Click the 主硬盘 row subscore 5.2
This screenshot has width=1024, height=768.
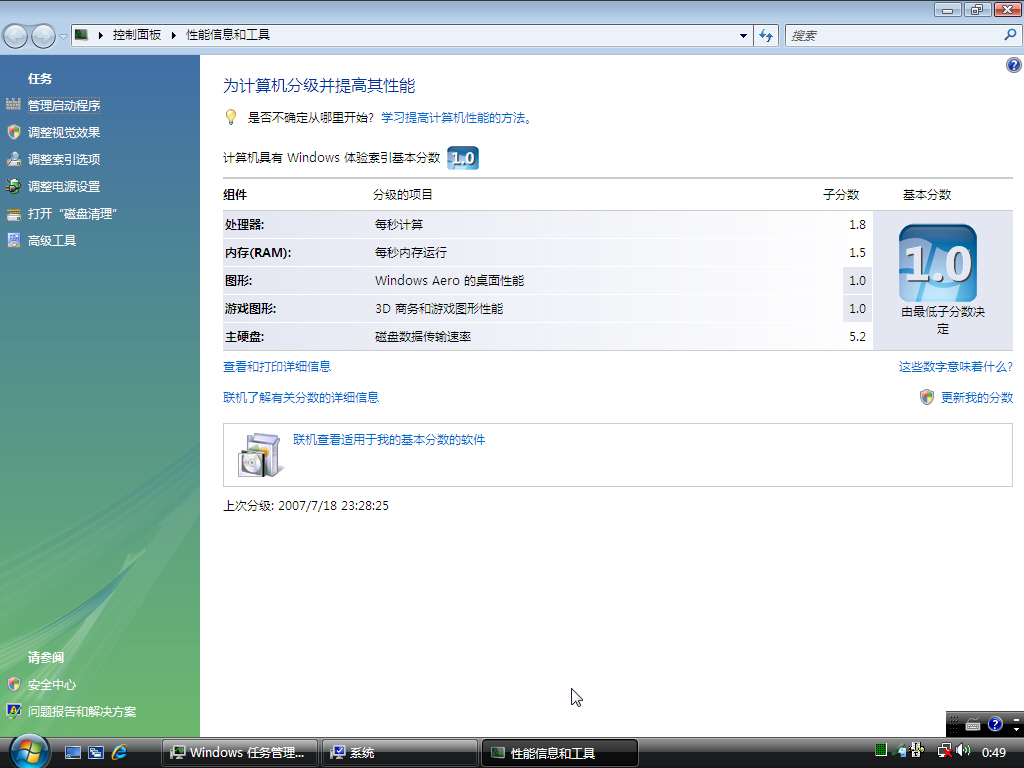[857, 336]
